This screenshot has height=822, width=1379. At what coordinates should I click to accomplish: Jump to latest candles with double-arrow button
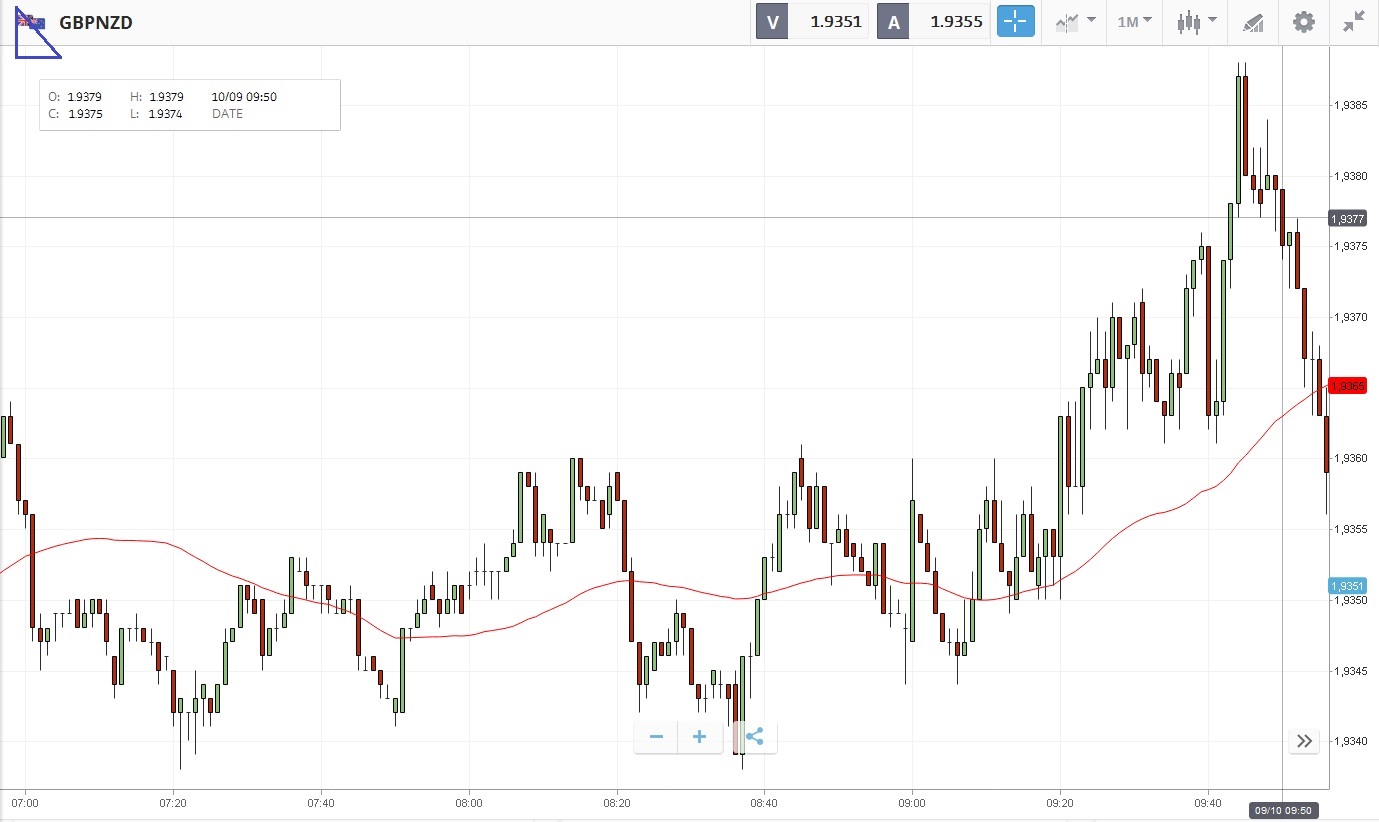[x=1304, y=741]
